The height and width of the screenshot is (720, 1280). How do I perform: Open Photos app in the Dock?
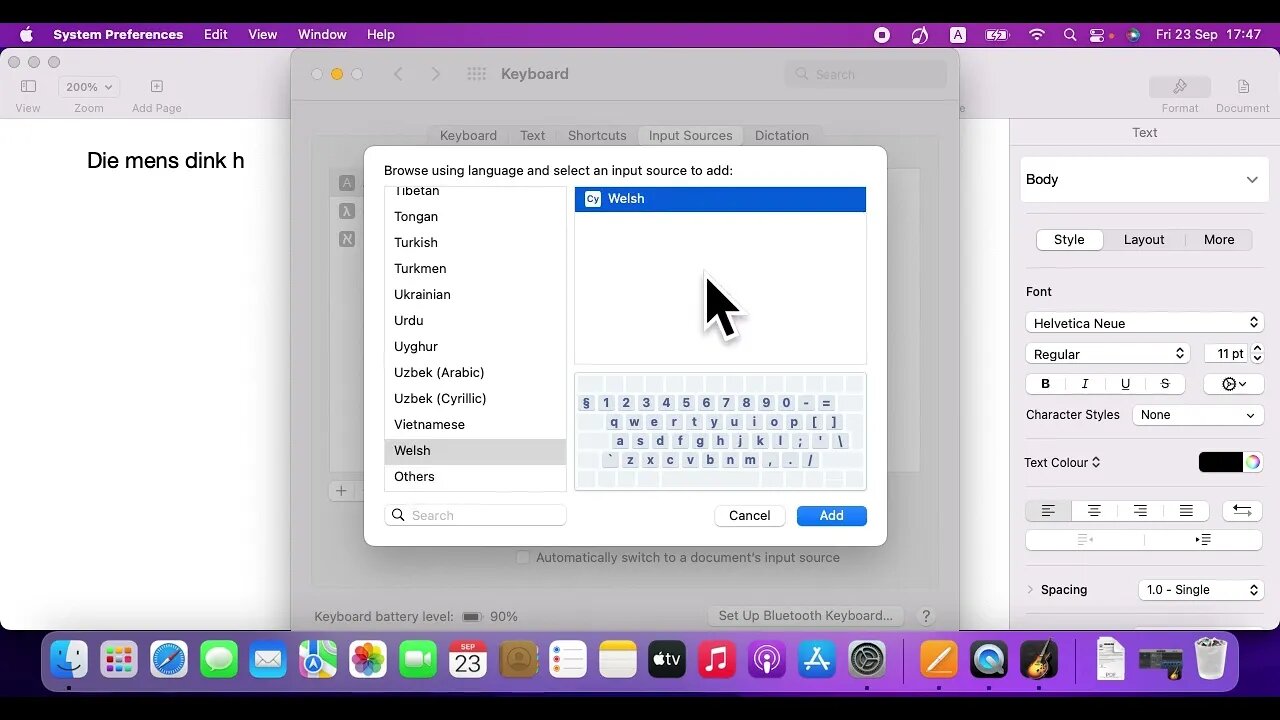click(x=368, y=660)
